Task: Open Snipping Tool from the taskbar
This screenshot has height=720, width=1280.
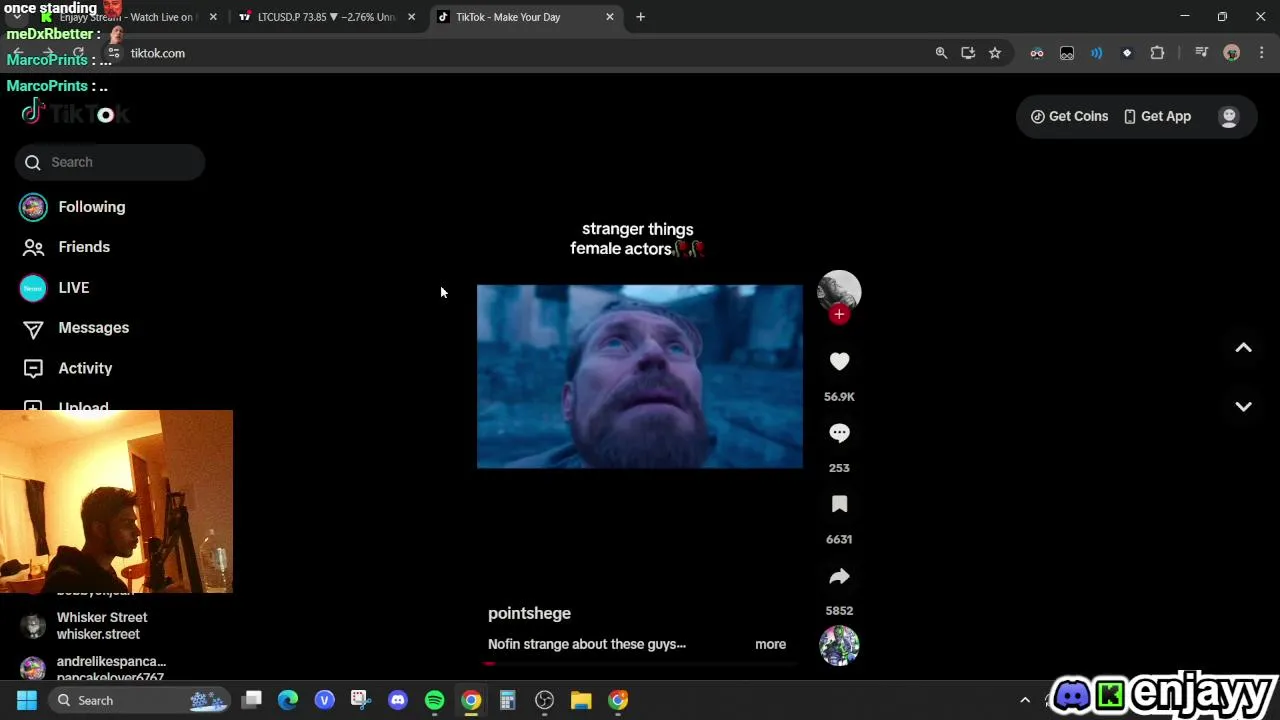Action: [361, 701]
